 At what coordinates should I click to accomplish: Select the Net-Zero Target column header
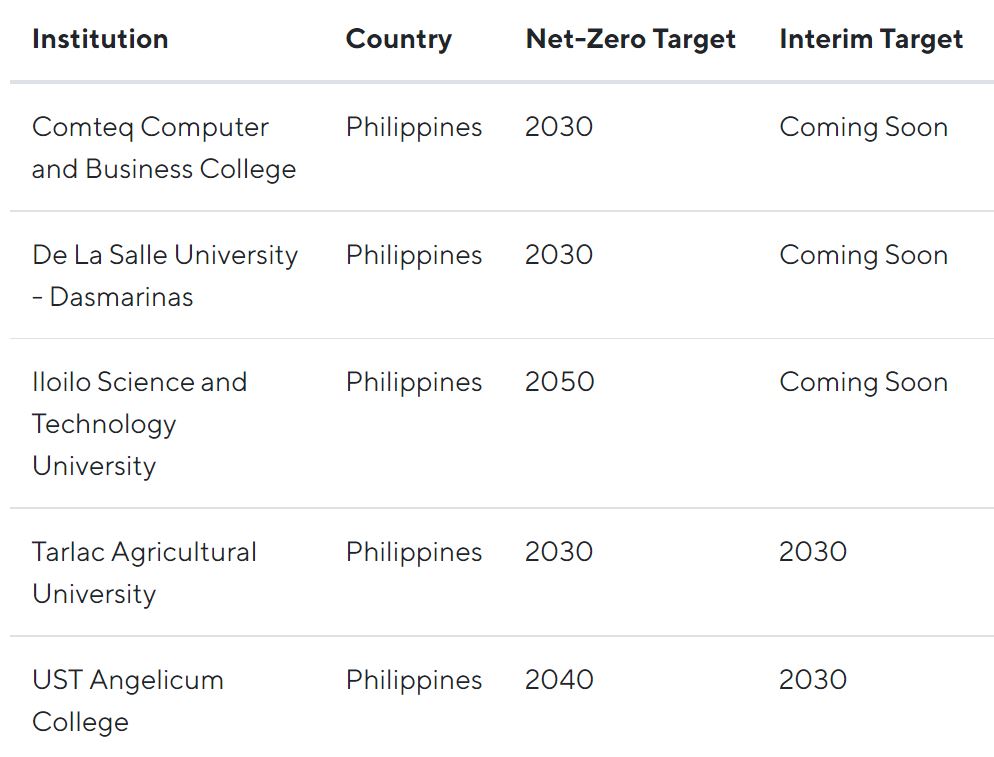[x=631, y=39]
